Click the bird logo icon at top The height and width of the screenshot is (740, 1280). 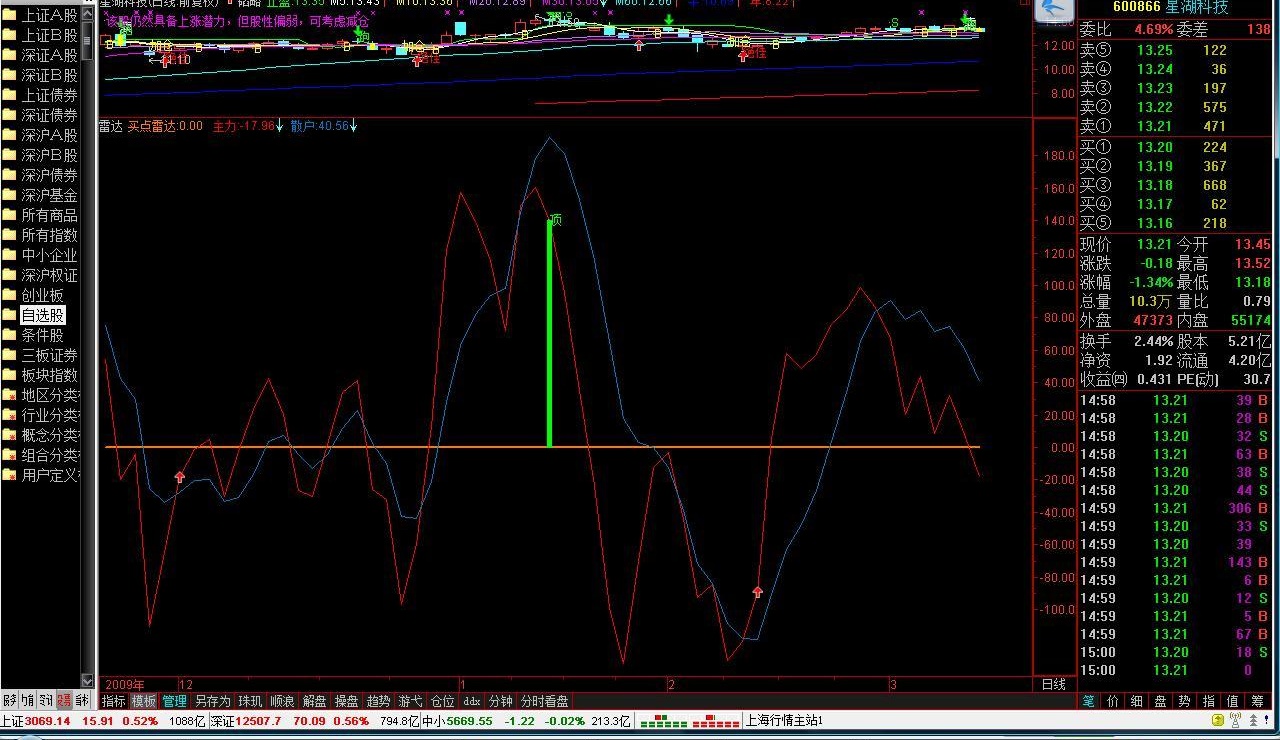tap(1054, 9)
